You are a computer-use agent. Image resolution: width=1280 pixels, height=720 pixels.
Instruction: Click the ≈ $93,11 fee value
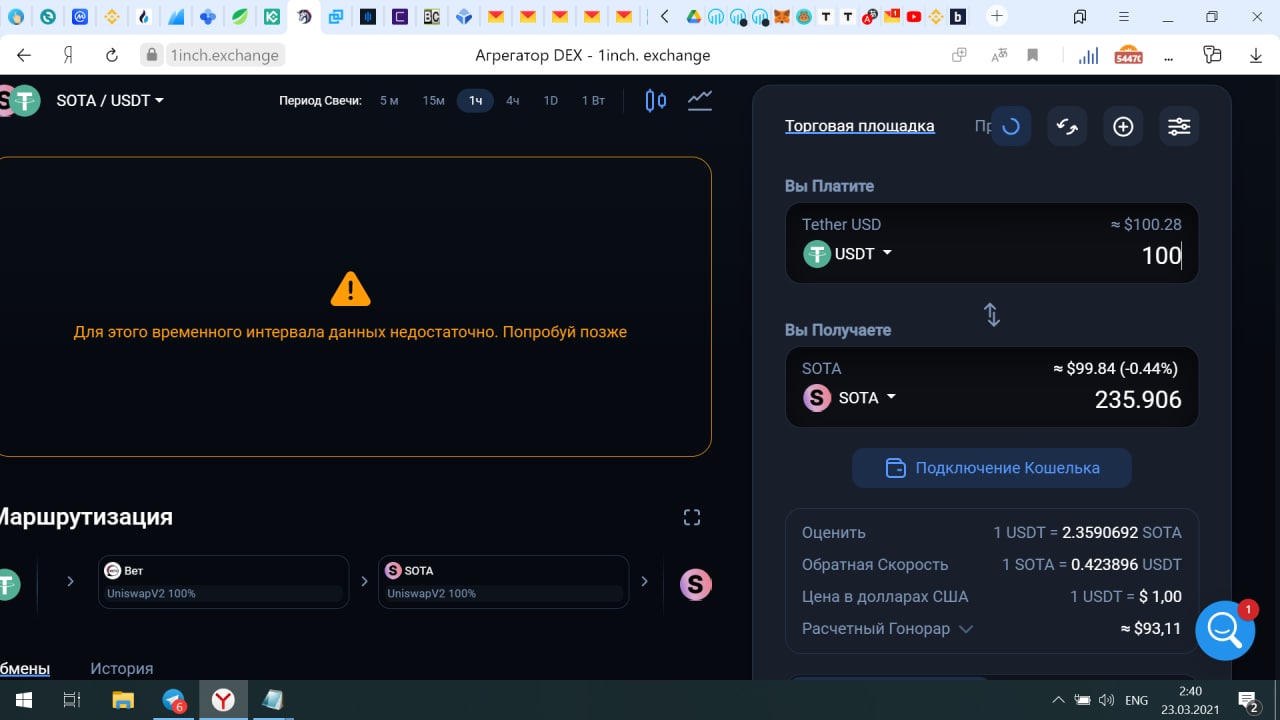click(1151, 629)
